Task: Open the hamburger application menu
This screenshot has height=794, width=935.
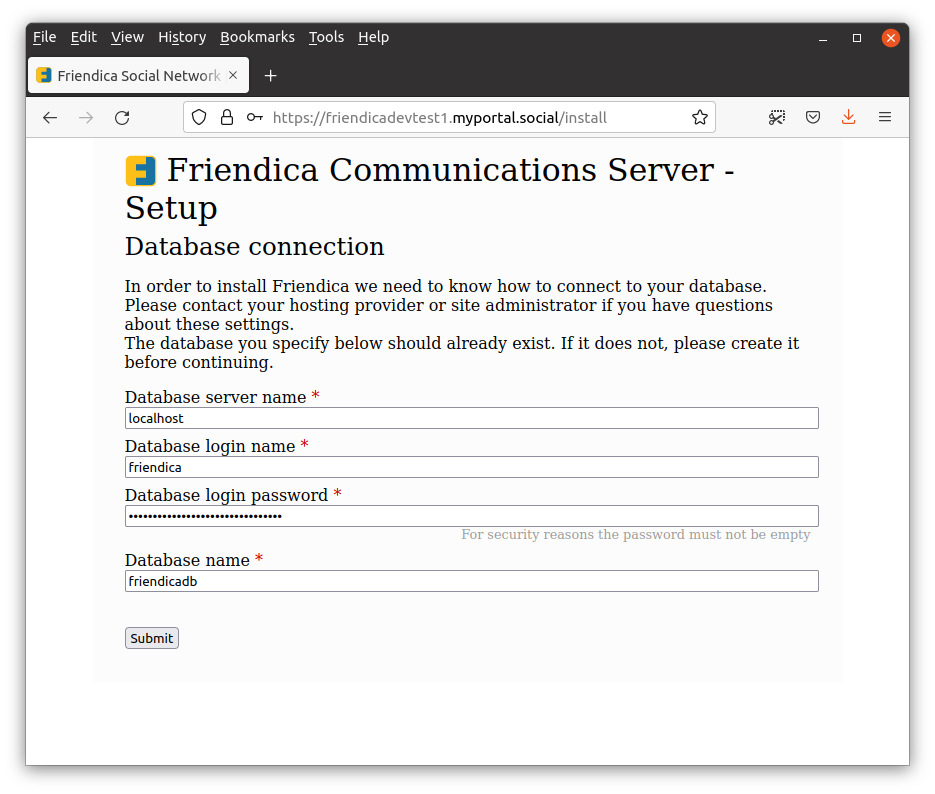Action: pos(884,118)
